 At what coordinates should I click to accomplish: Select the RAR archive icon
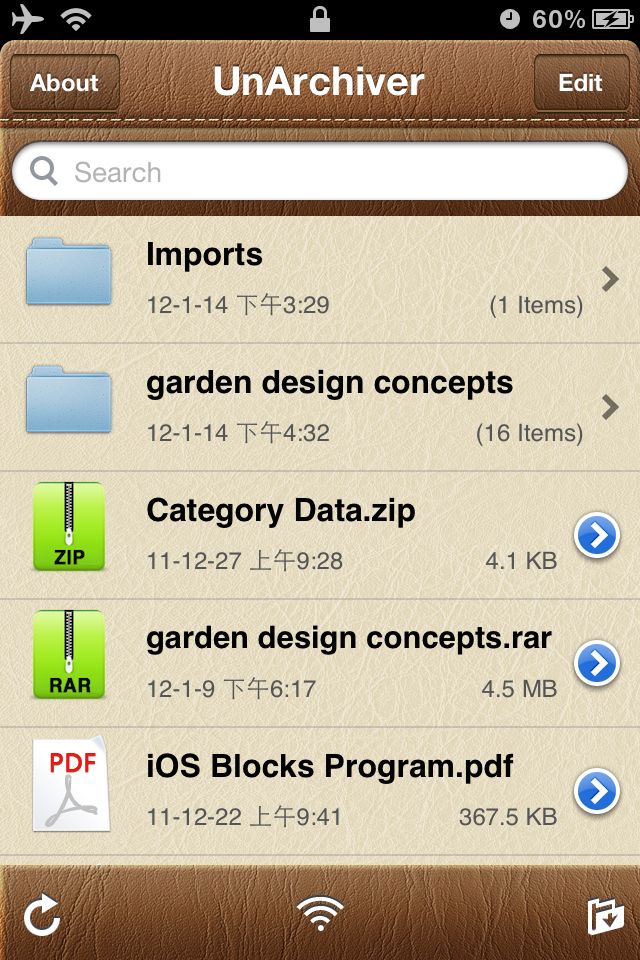(x=69, y=654)
